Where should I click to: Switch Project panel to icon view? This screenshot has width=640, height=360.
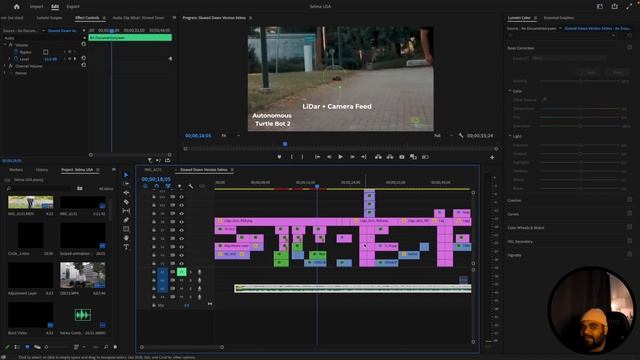click(x=27, y=347)
